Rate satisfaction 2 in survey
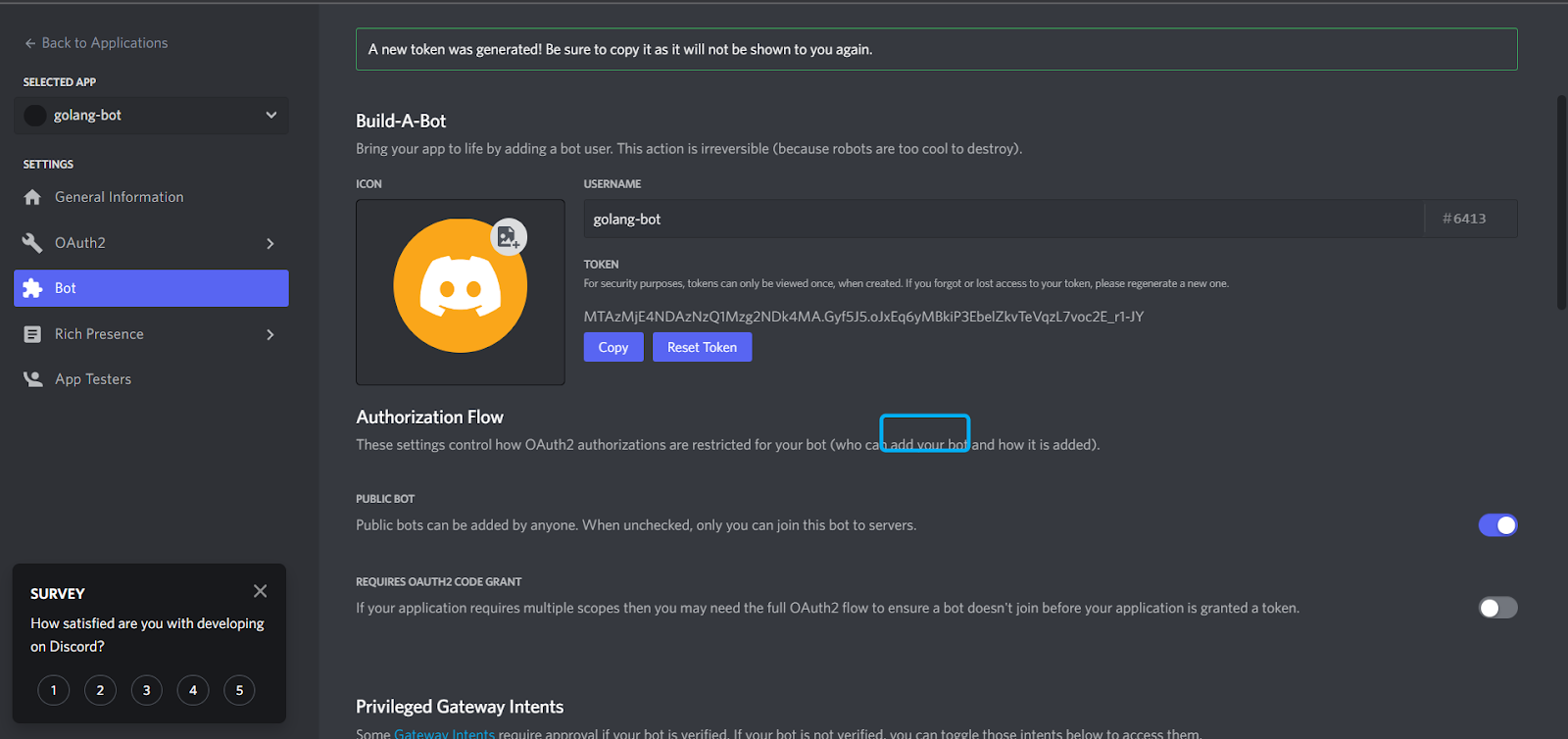The height and width of the screenshot is (739, 1568). tap(100, 690)
